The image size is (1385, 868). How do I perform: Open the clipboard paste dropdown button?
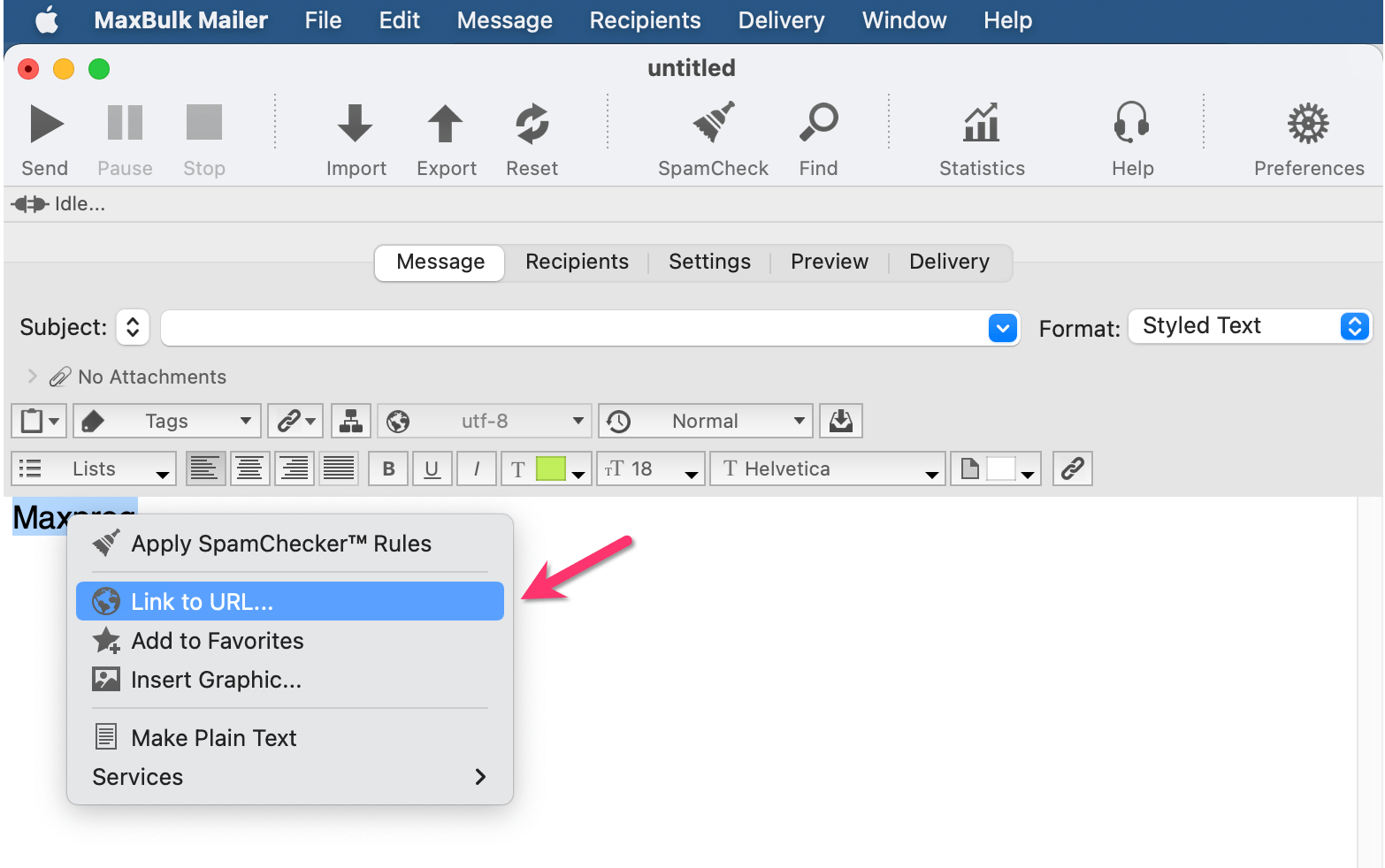coord(40,421)
